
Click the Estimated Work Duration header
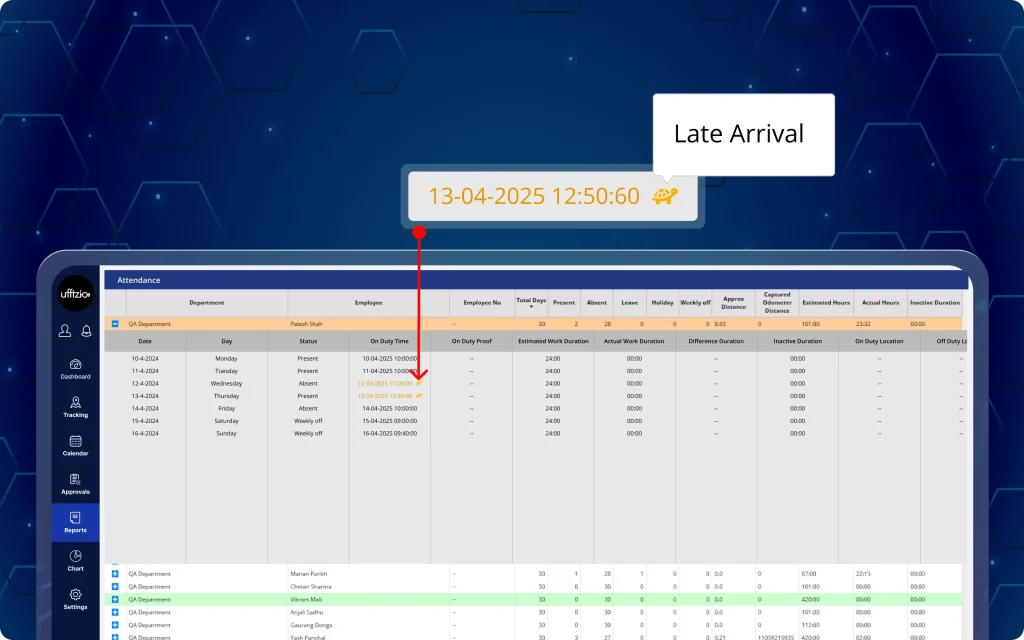click(553, 342)
